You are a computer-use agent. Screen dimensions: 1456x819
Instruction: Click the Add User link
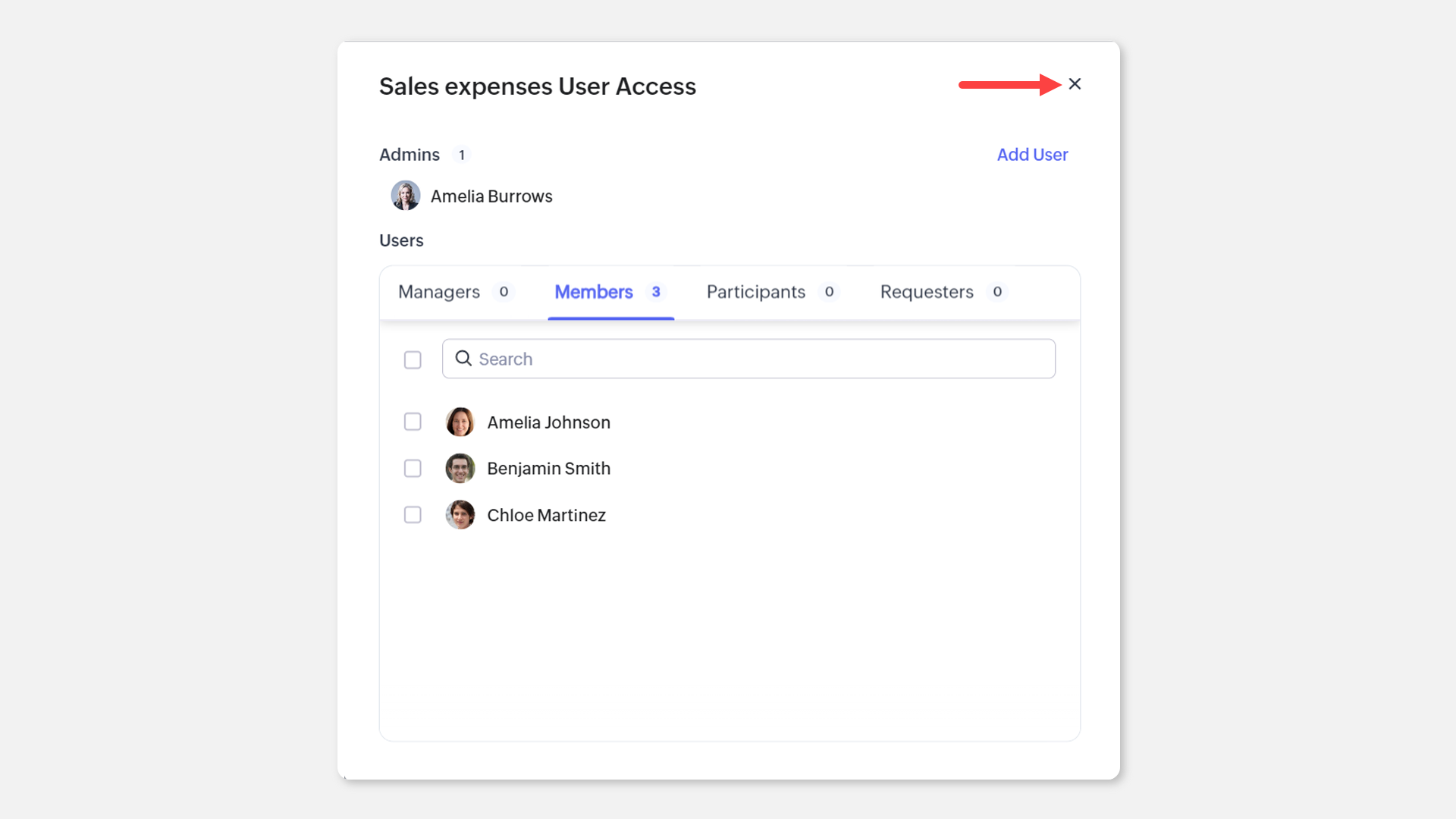pos(1032,155)
